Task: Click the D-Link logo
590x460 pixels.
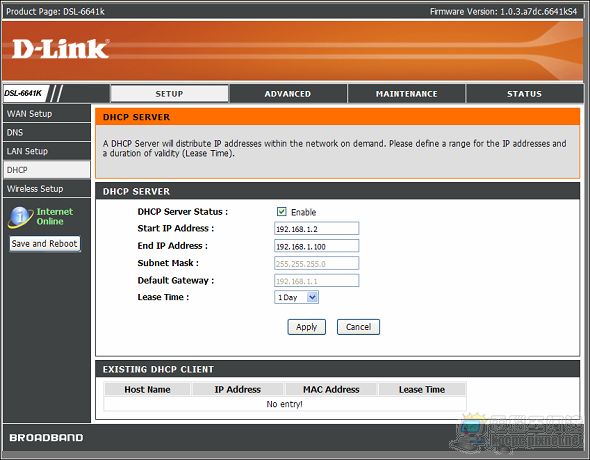Action: [61, 49]
